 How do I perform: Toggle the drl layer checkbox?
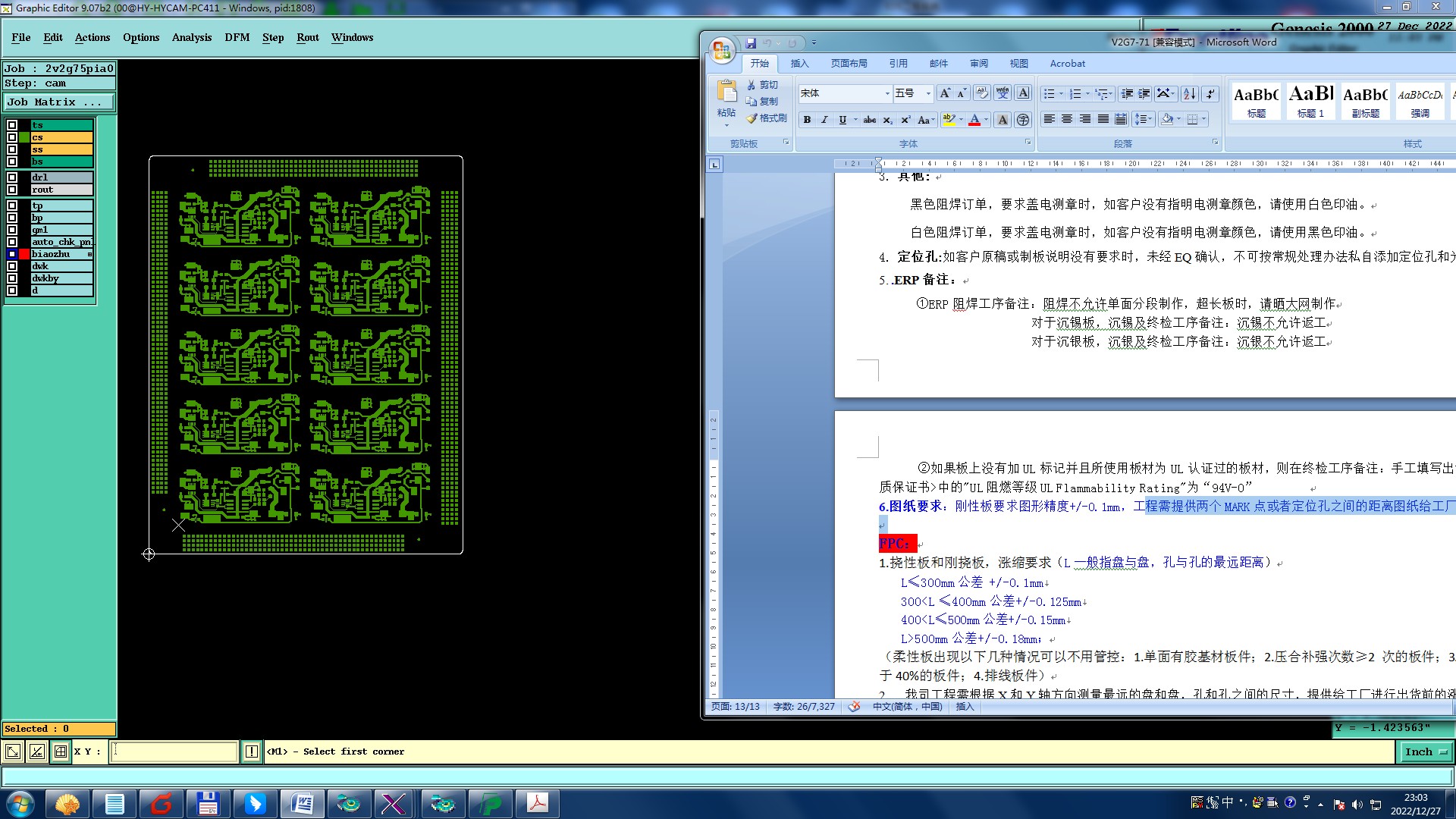click(x=12, y=177)
